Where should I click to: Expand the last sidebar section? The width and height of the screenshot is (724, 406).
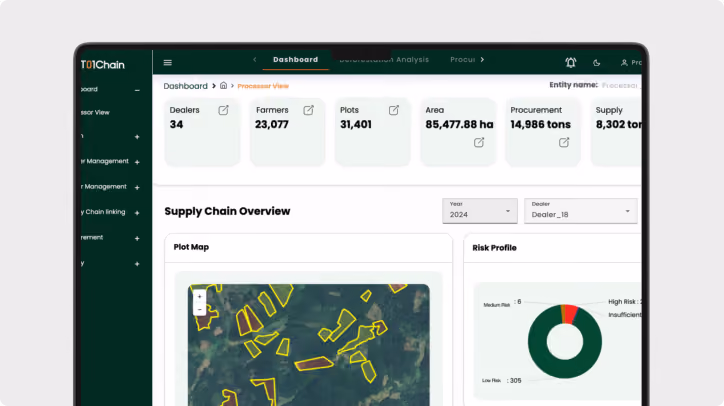pos(137,264)
